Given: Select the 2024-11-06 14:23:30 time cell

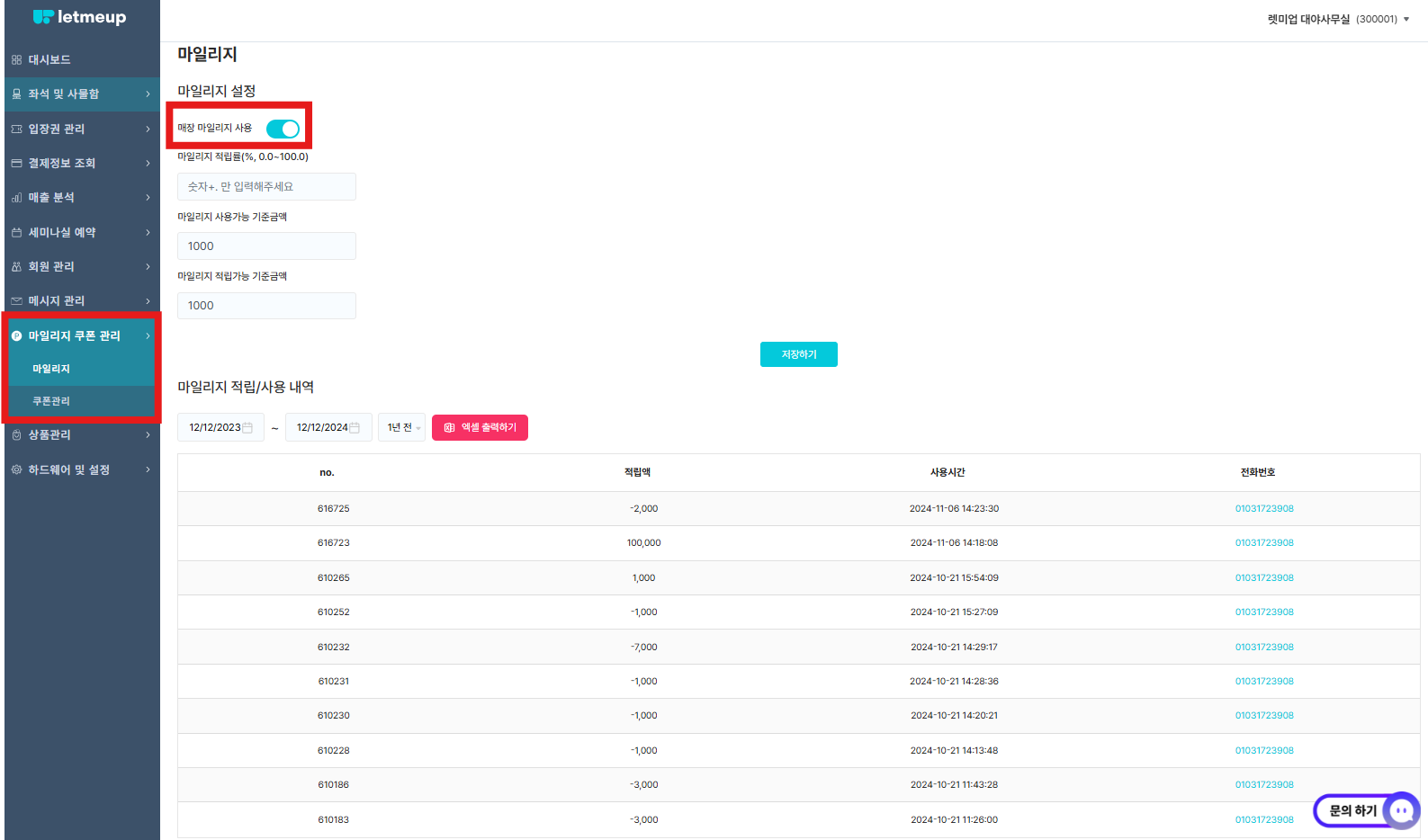Looking at the screenshot, I should click(954, 509).
